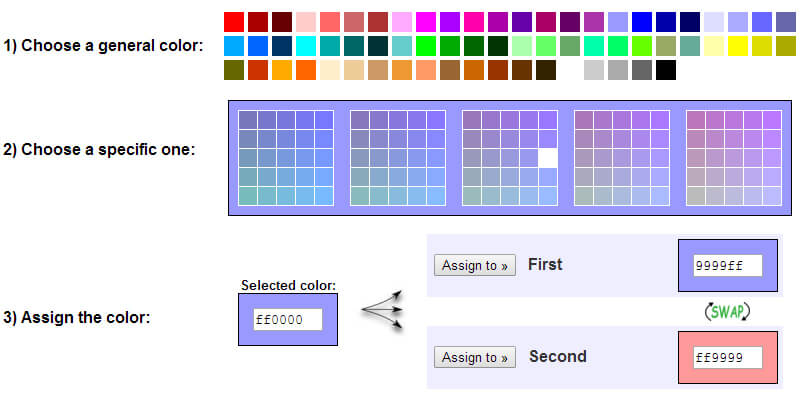Choose the bright magenta general color swatch

(426, 21)
